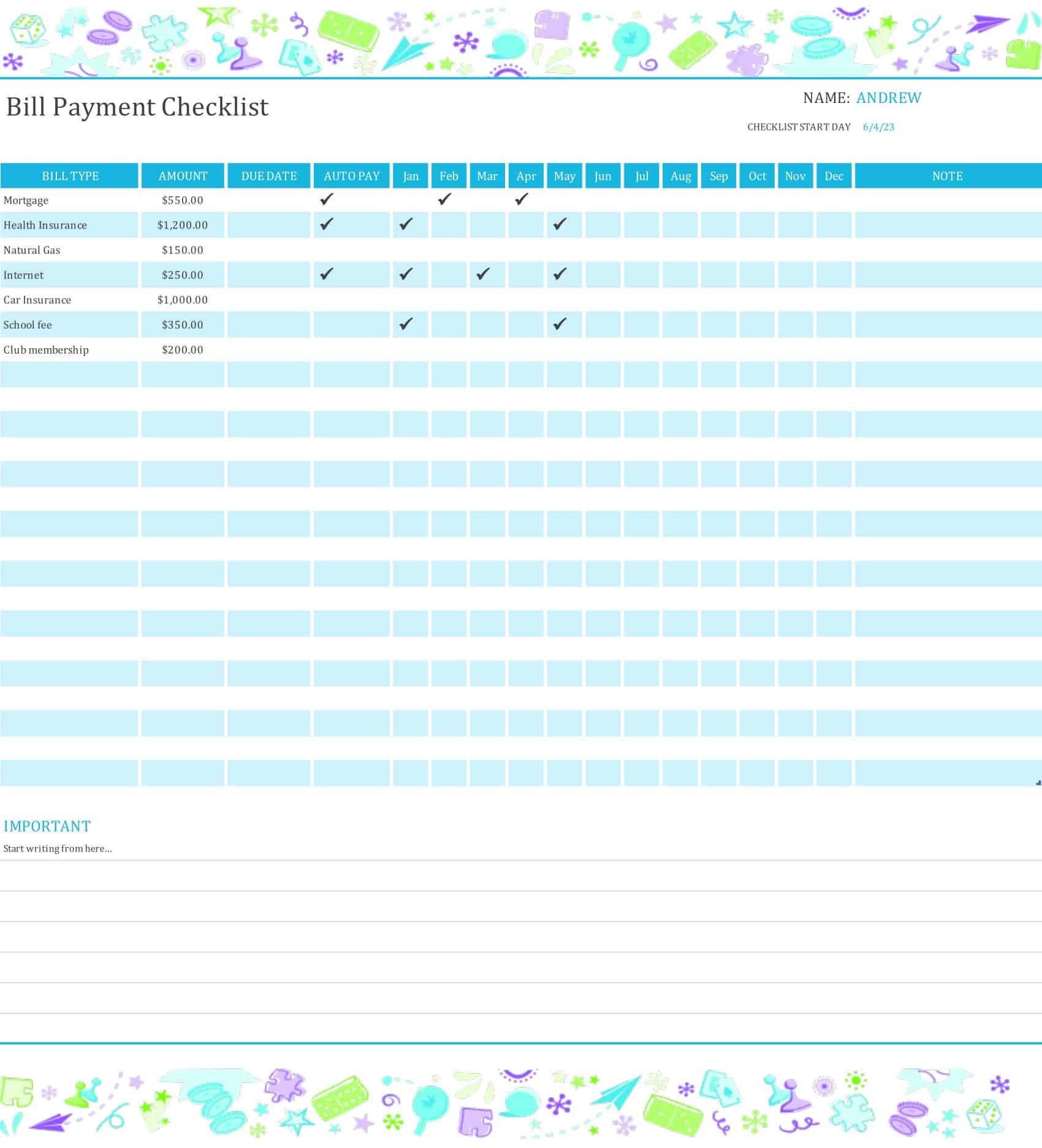
Task: Select the Health Insurance bill cell
Action: point(69,225)
